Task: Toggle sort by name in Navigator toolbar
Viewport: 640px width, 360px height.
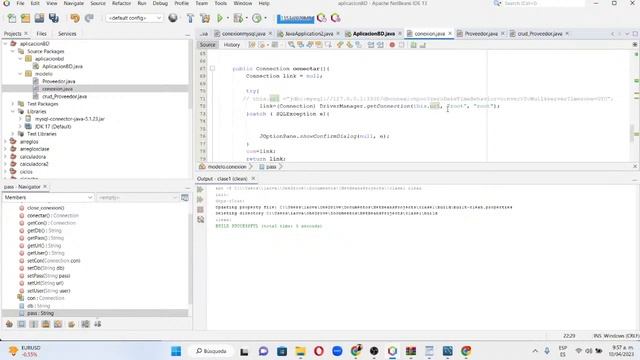Action: click(x=85, y=324)
